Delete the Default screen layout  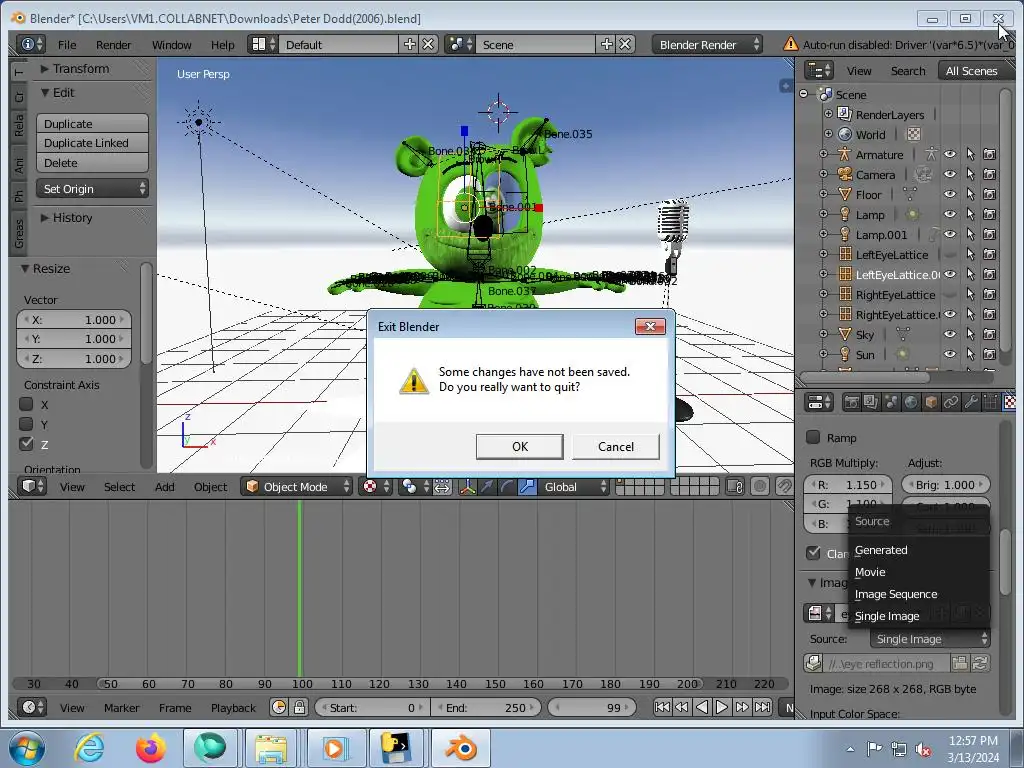tap(428, 44)
